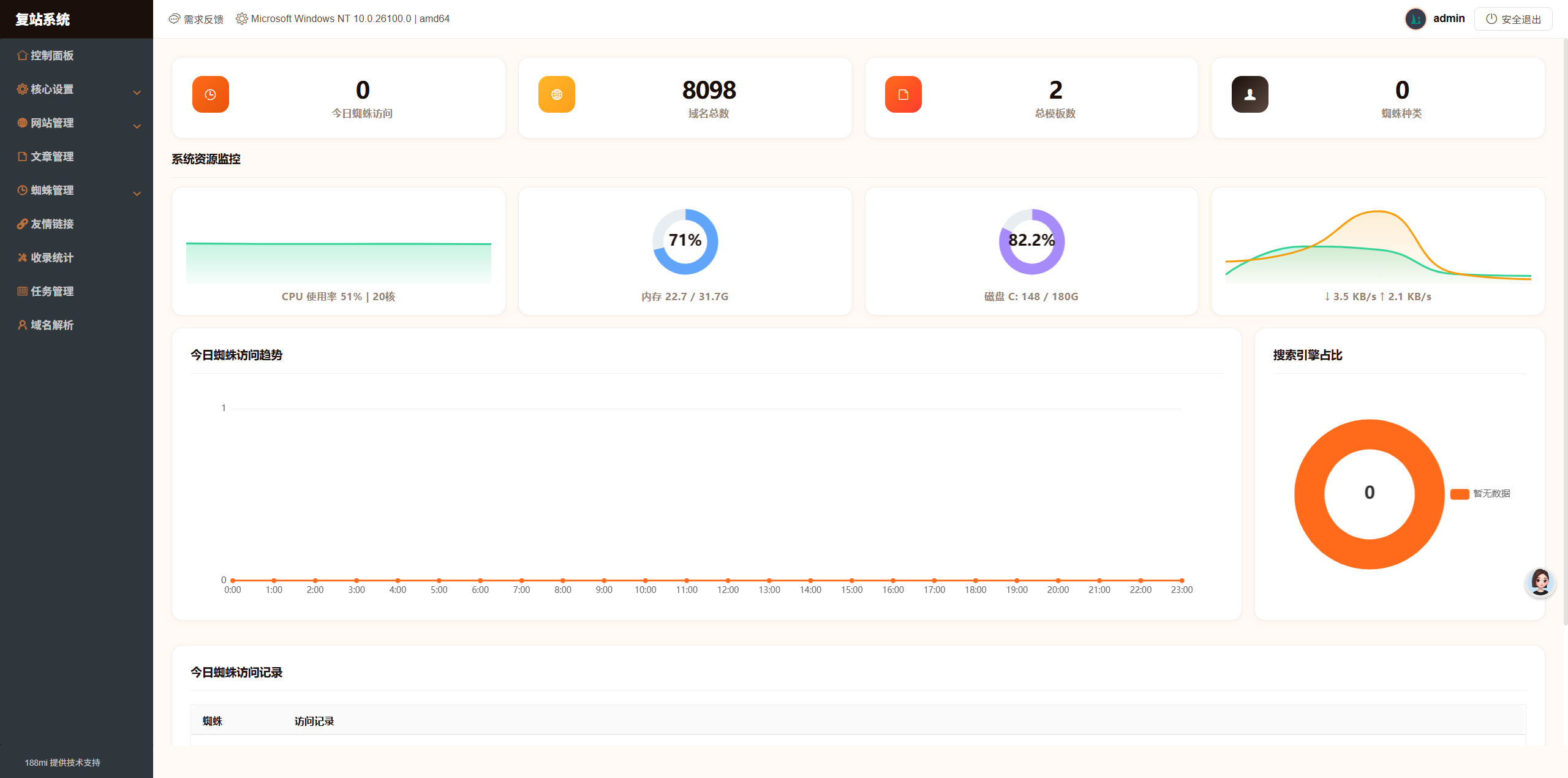
Task: Click the CPU usage area chart
Action: click(339, 262)
